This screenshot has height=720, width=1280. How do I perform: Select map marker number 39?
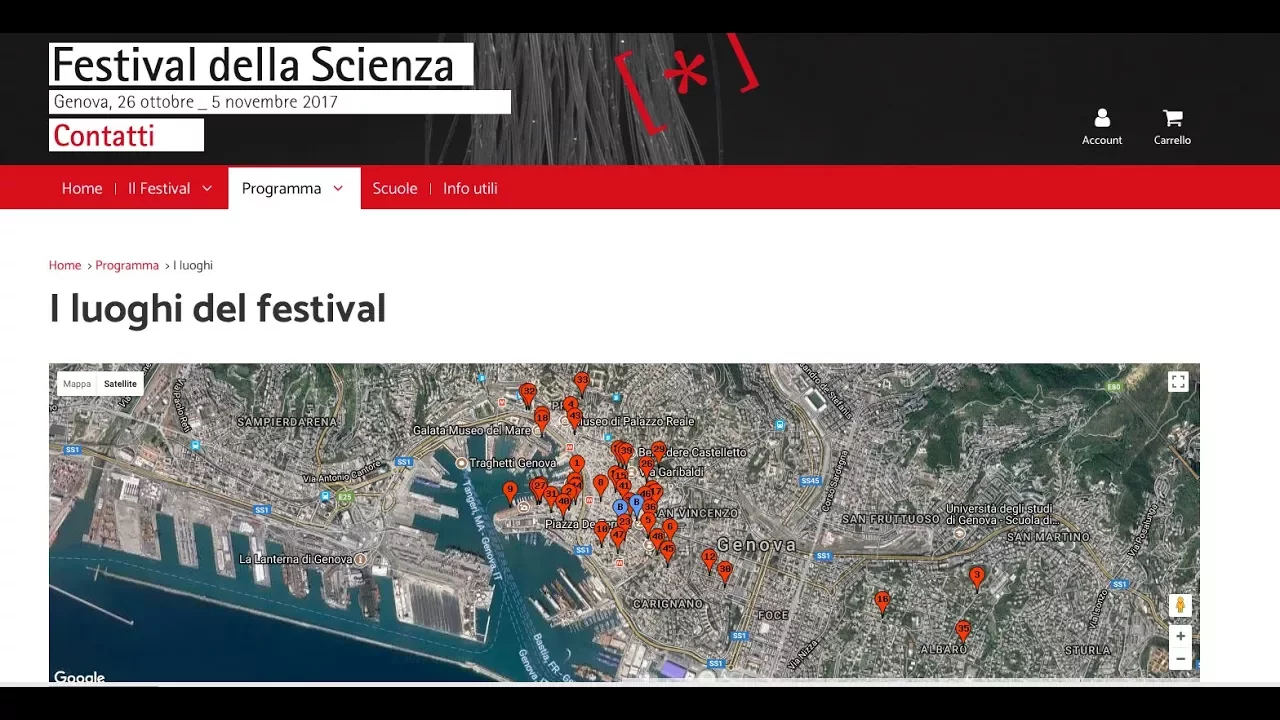[626, 454]
